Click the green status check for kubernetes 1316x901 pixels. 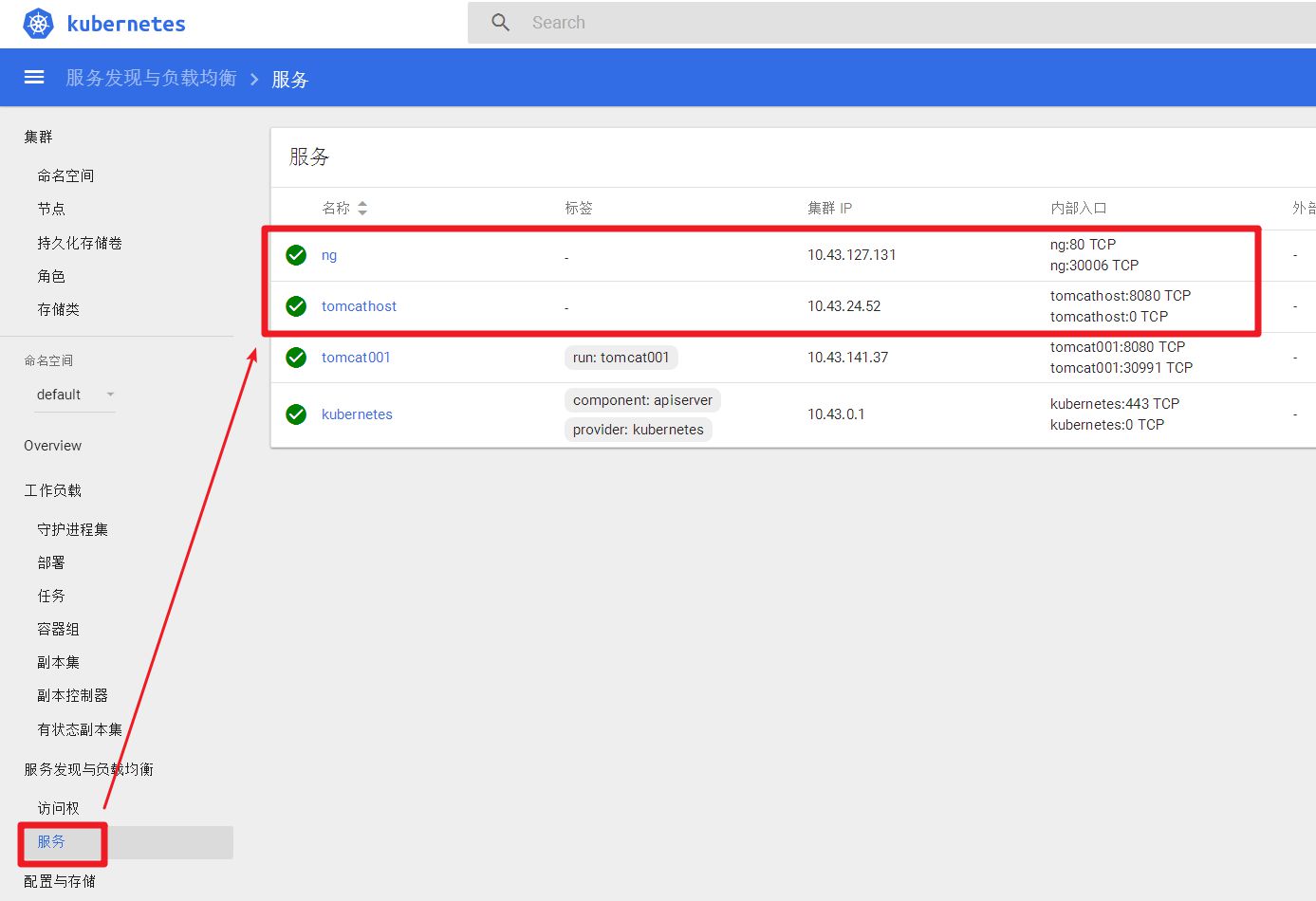click(296, 414)
